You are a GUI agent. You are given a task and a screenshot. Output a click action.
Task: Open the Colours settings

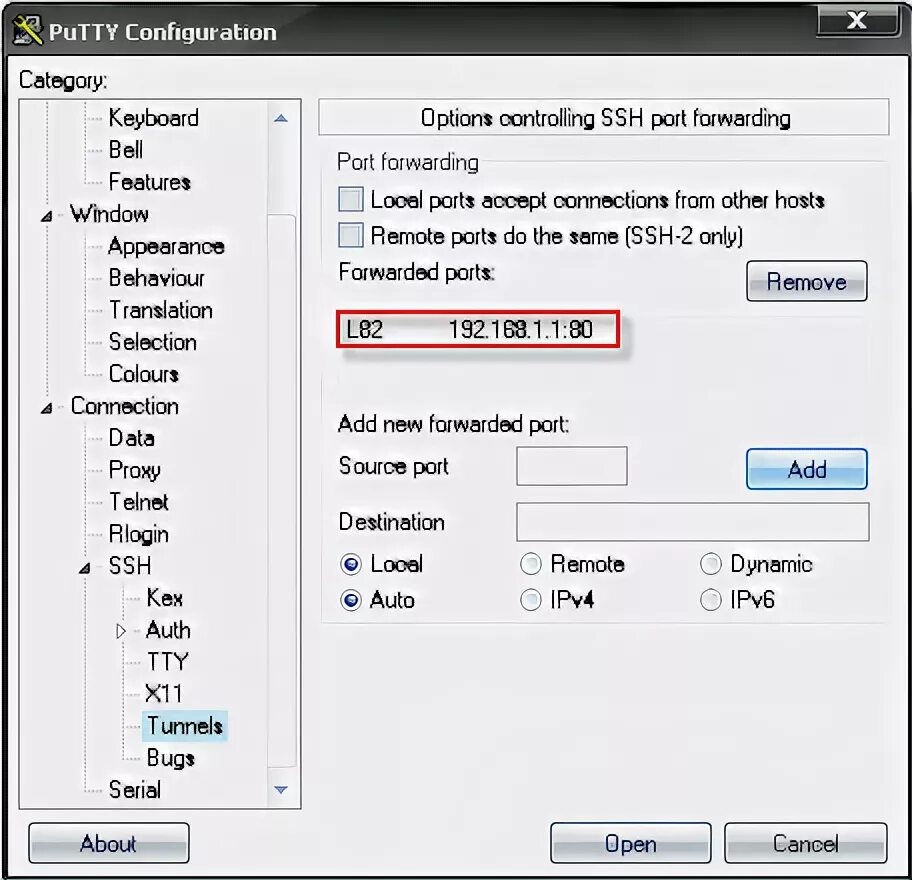pos(143,374)
